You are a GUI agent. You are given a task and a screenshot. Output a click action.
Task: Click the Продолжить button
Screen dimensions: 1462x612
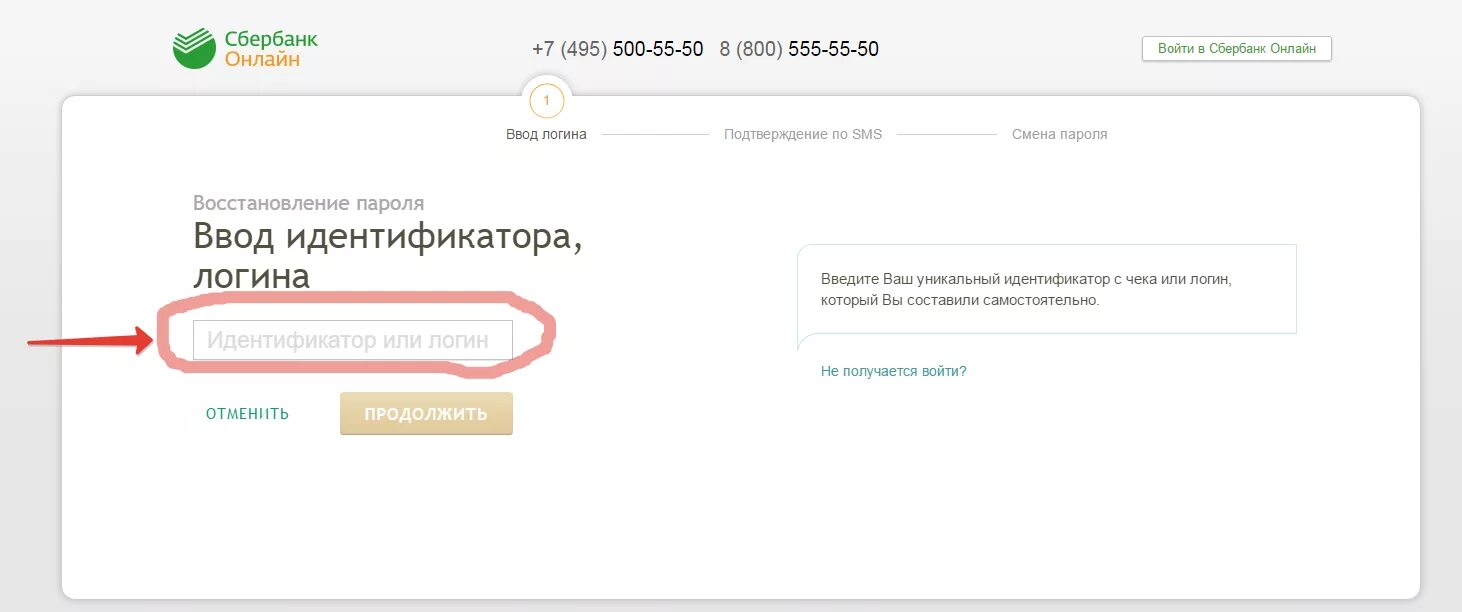[x=426, y=413]
